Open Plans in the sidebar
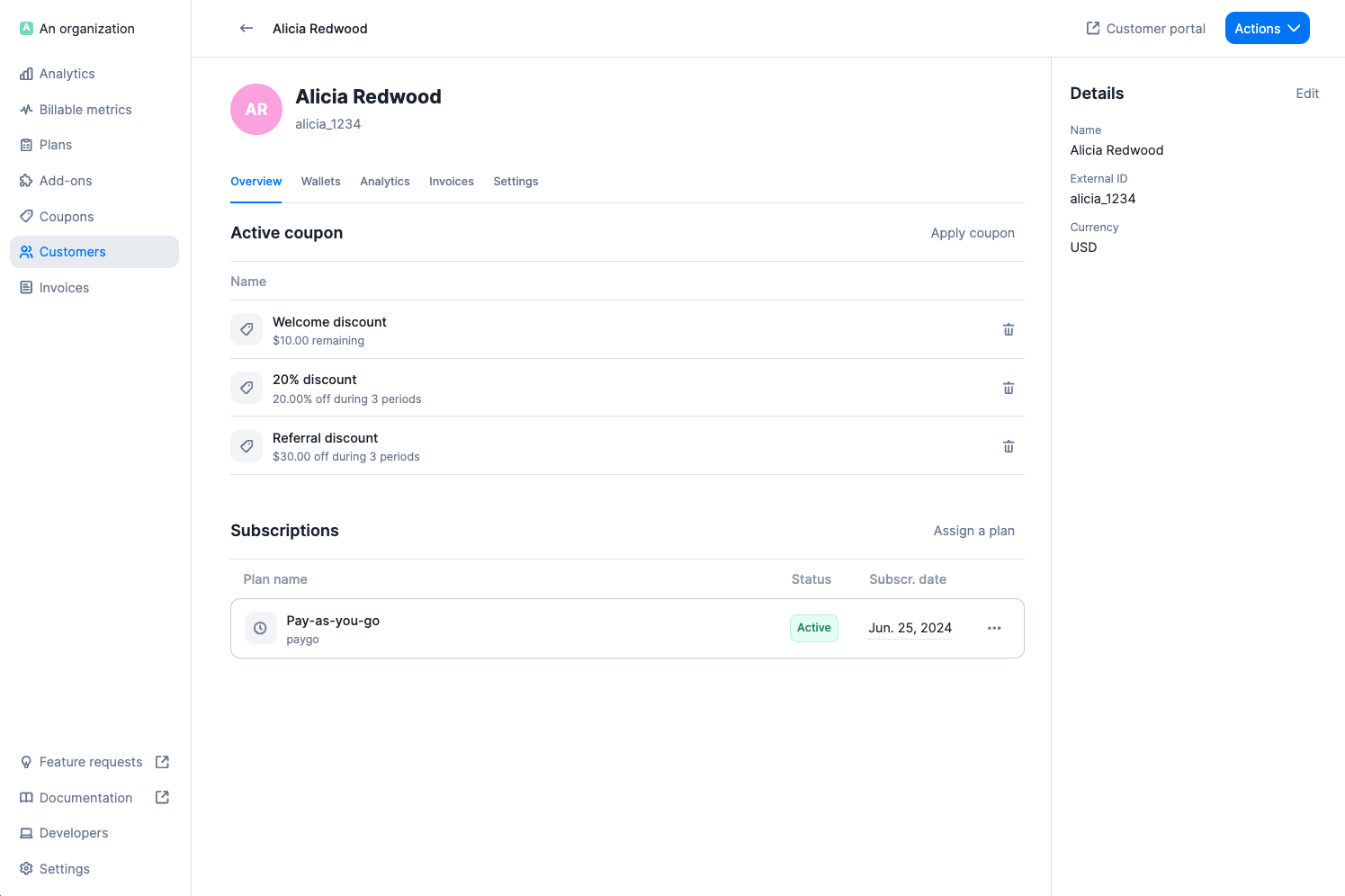The width and height of the screenshot is (1345, 896). coord(94,145)
